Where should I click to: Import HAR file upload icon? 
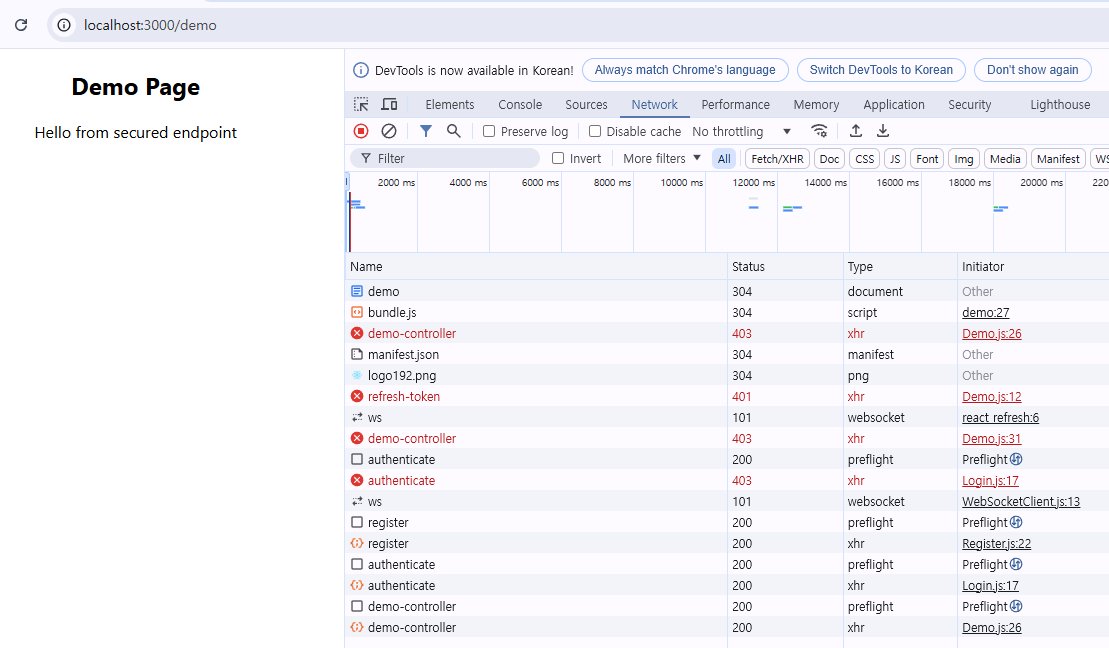(856, 131)
